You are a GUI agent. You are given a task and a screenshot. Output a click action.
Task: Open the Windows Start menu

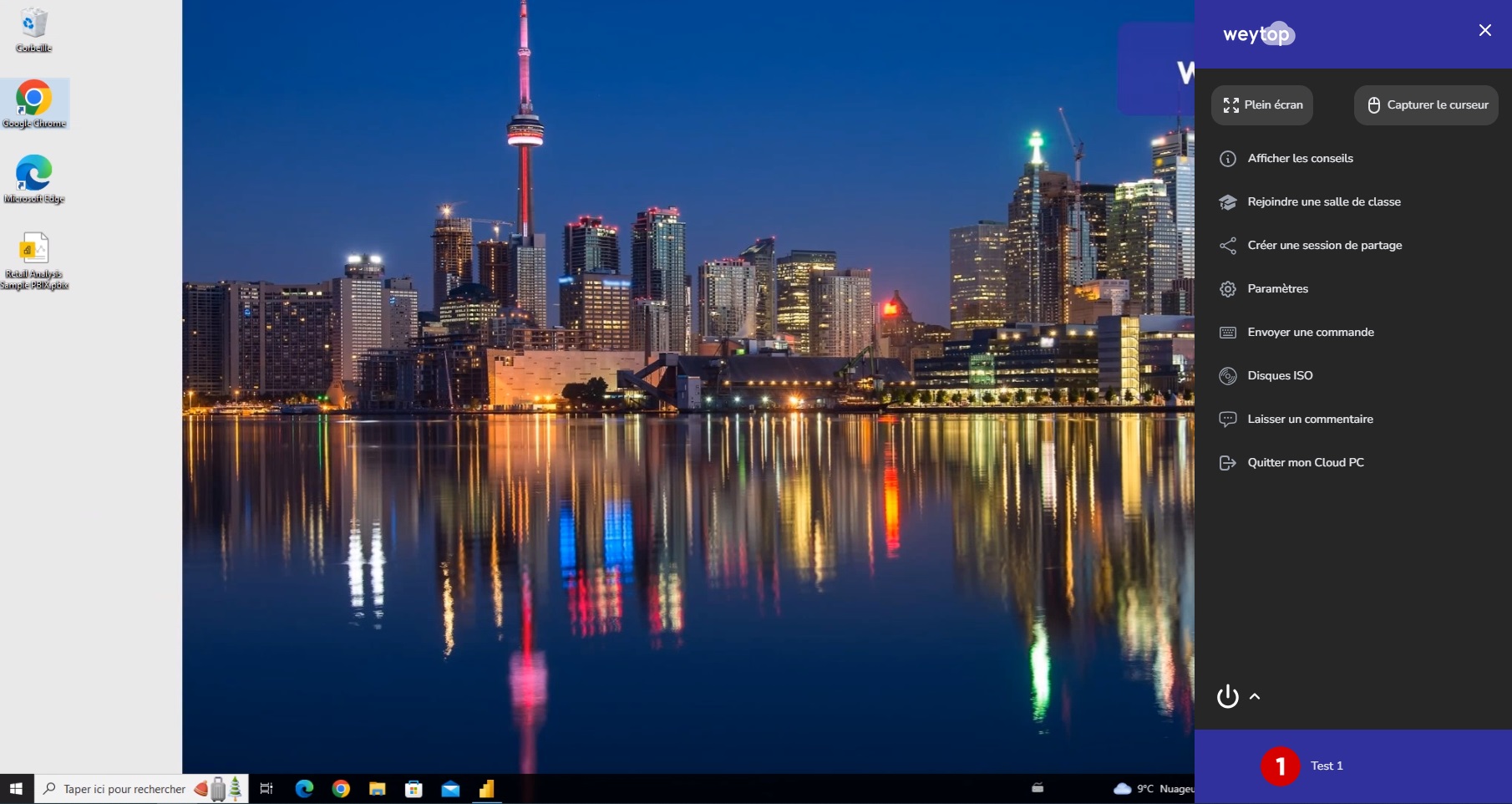pyautogui.click(x=15, y=788)
